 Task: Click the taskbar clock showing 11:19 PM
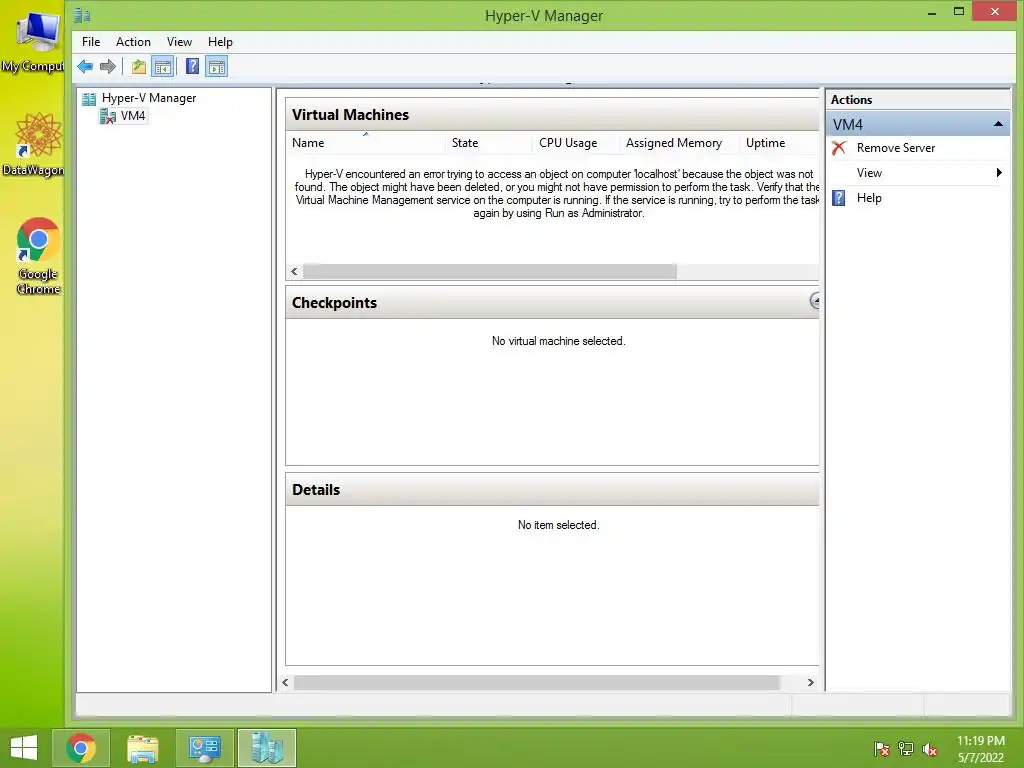980,749
